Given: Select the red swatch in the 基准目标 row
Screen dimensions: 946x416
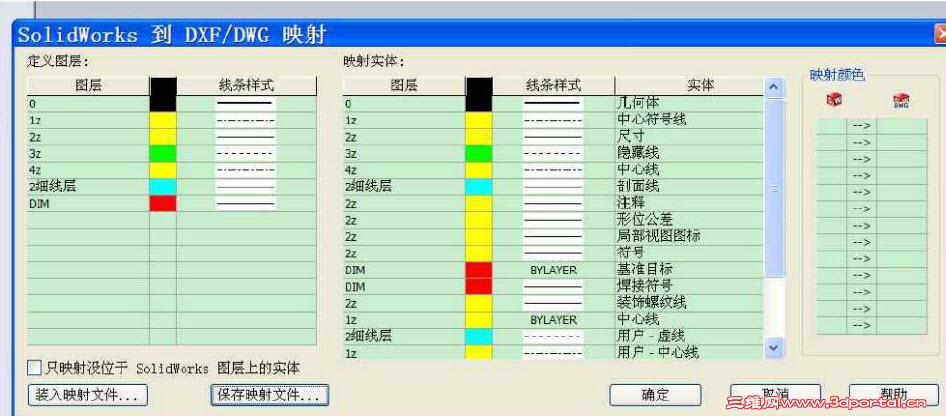Looking at the screenshot, I should (x=479, y=270).
